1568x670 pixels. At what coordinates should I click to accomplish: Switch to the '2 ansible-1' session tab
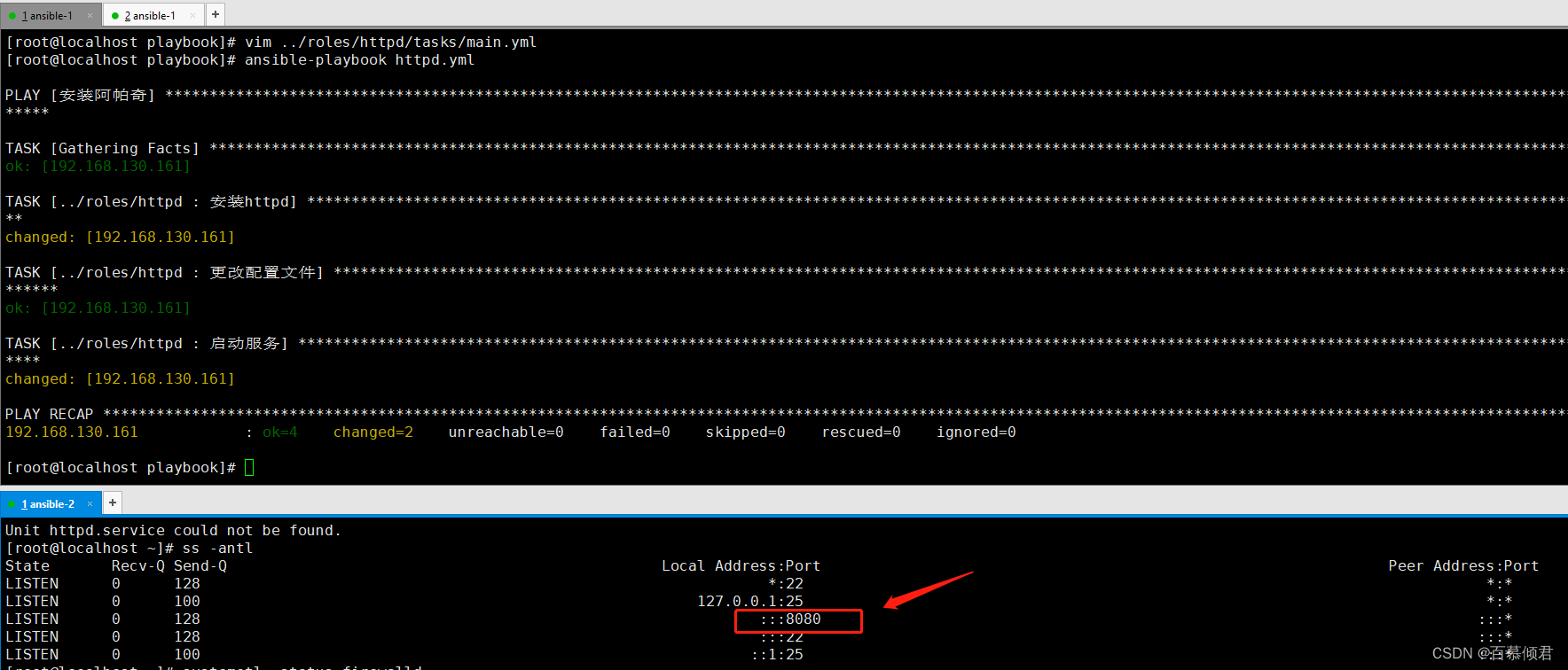click(153, 15)
